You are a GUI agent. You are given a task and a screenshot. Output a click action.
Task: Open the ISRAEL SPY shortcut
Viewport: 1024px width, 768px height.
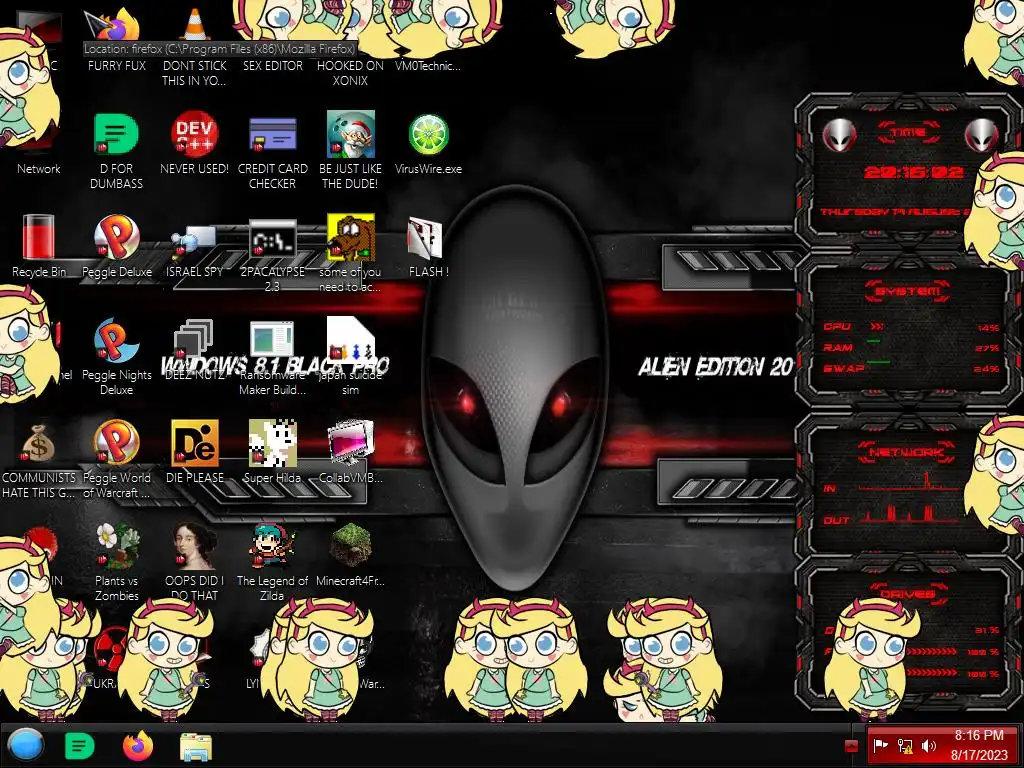pos(194,242)
